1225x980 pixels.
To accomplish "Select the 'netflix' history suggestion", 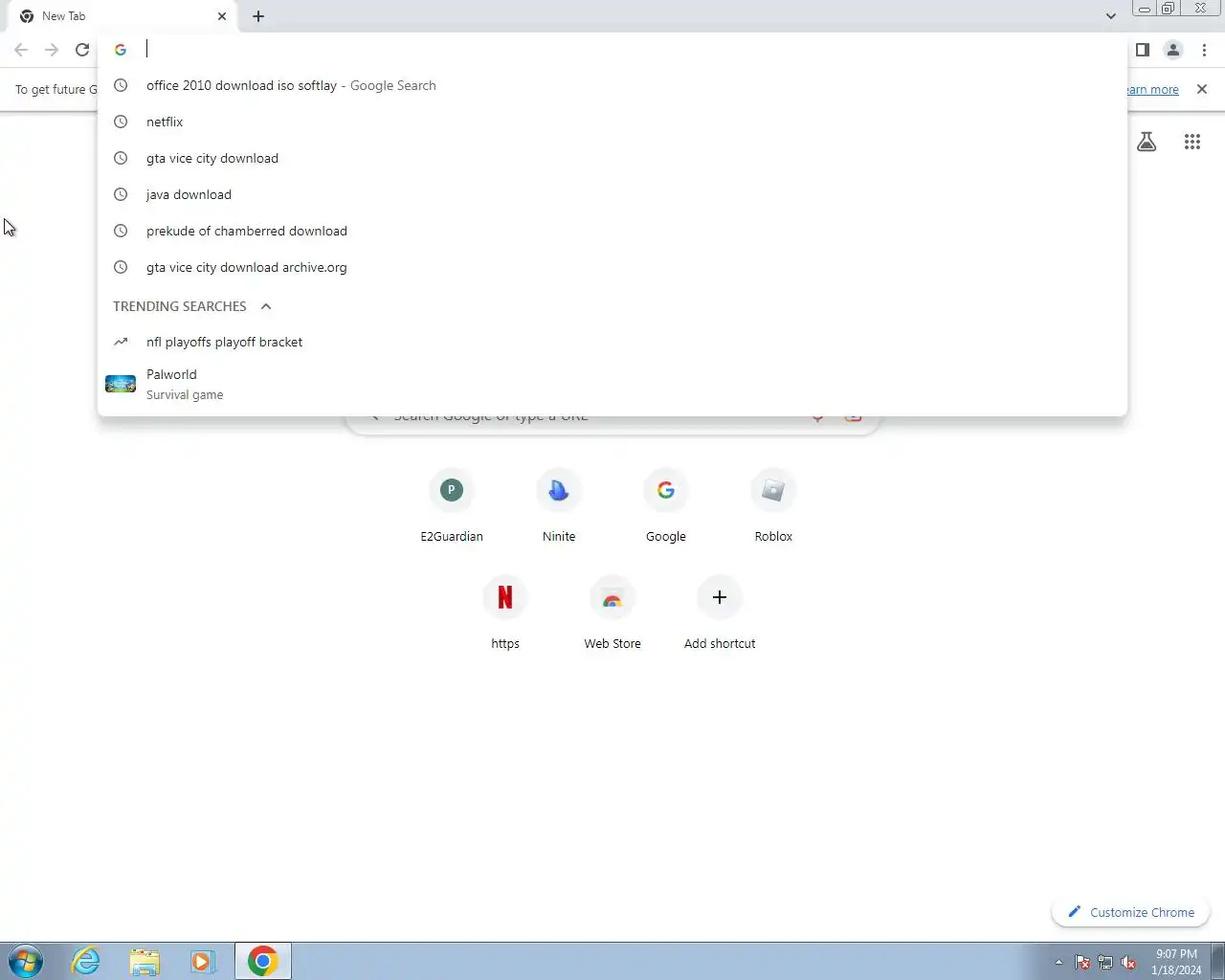I will [612, 122].
